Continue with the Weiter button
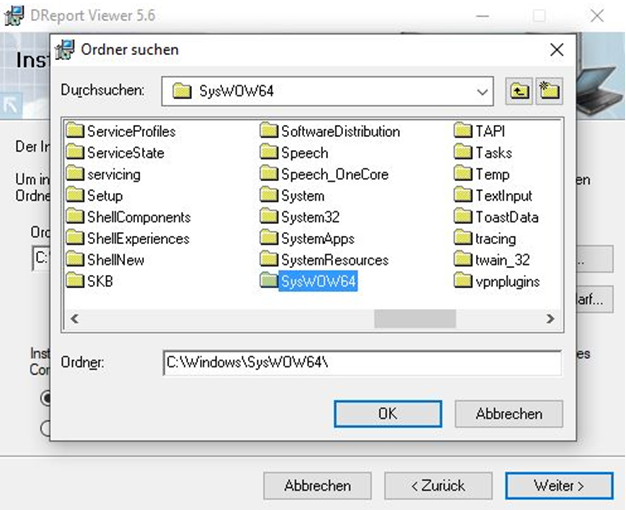This screenshot has width=626, height=510. [559, 486]
